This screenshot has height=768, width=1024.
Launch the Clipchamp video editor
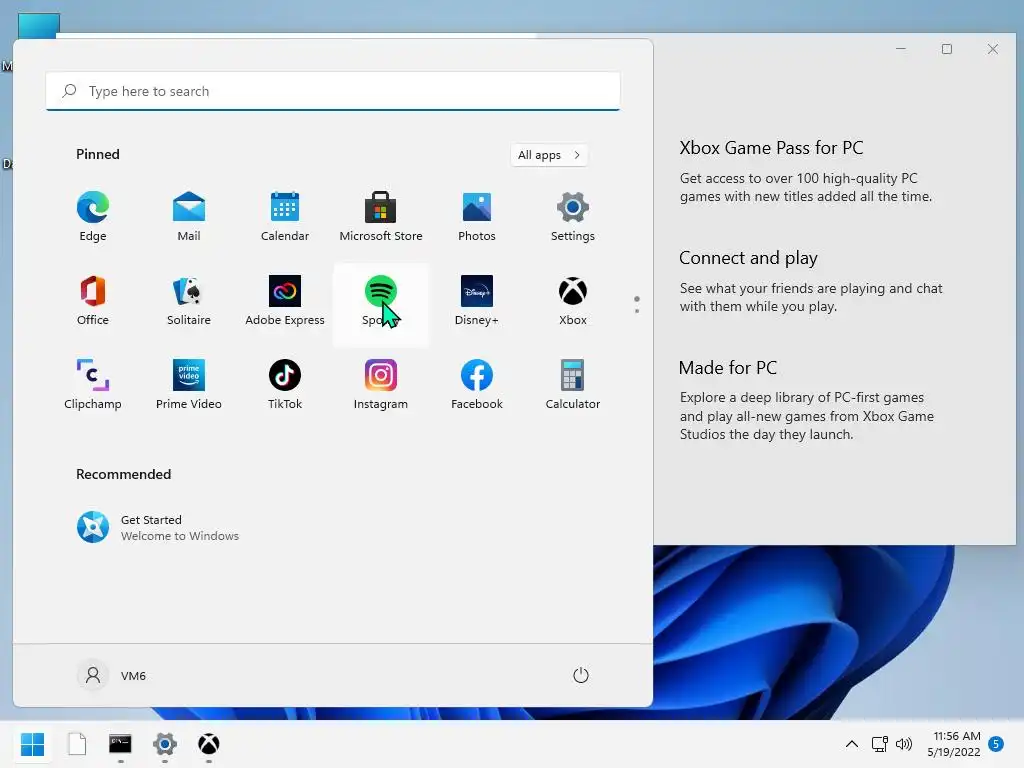tap(93, 385)
